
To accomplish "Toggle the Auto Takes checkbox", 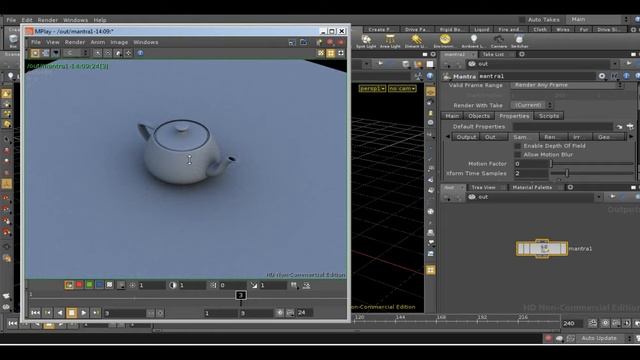I will click(522, 20).
